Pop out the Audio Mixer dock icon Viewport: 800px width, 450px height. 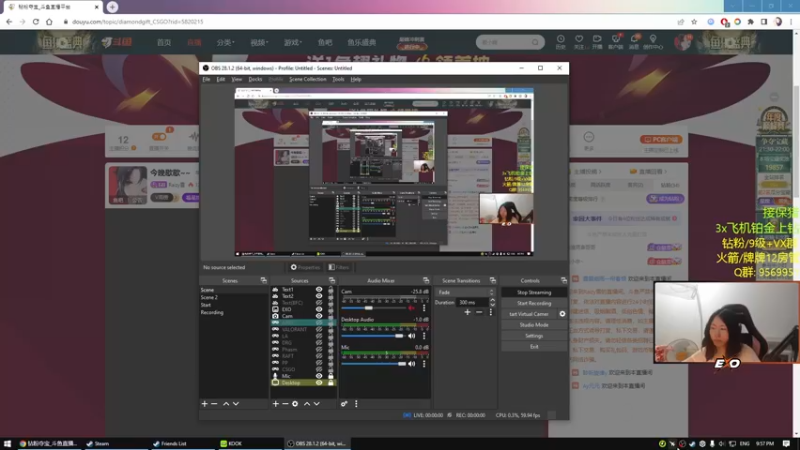[426, 280]
